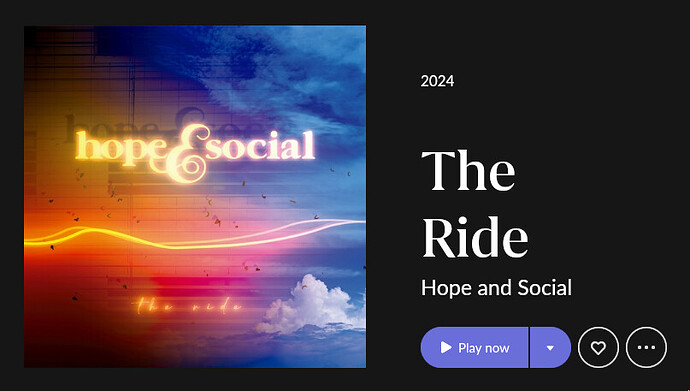Viewport: 690px width, 391px height.
Task: Click the 2024 release year label
Action: click(437, 81)
